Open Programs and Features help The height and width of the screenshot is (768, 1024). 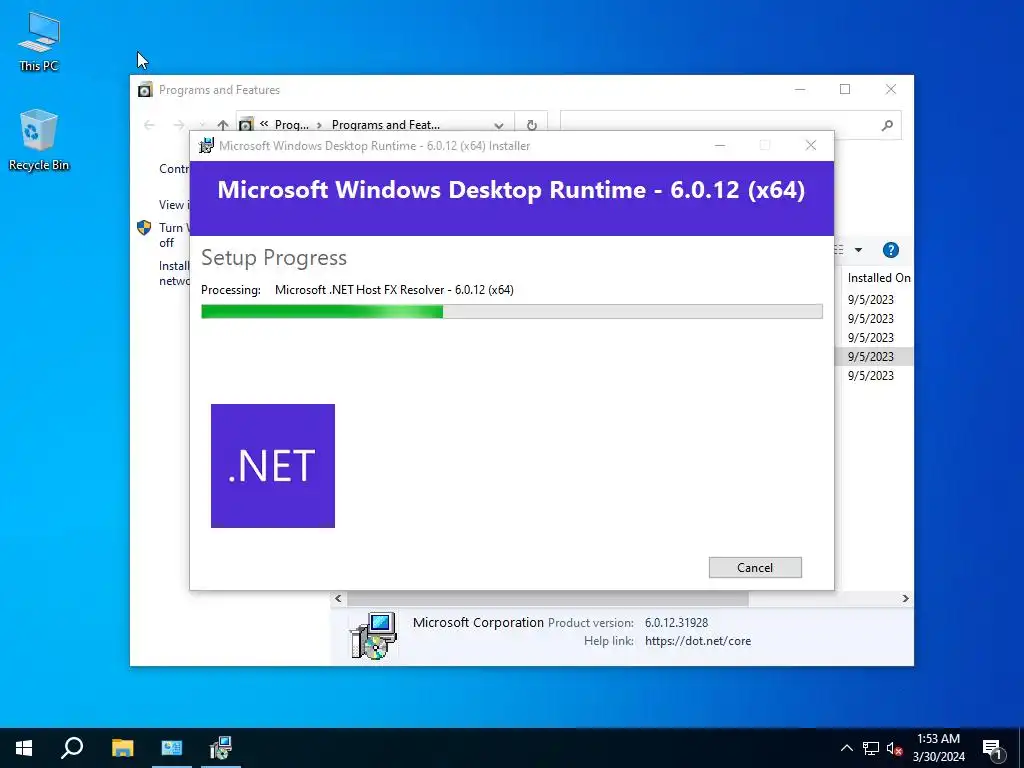point(890,250)
